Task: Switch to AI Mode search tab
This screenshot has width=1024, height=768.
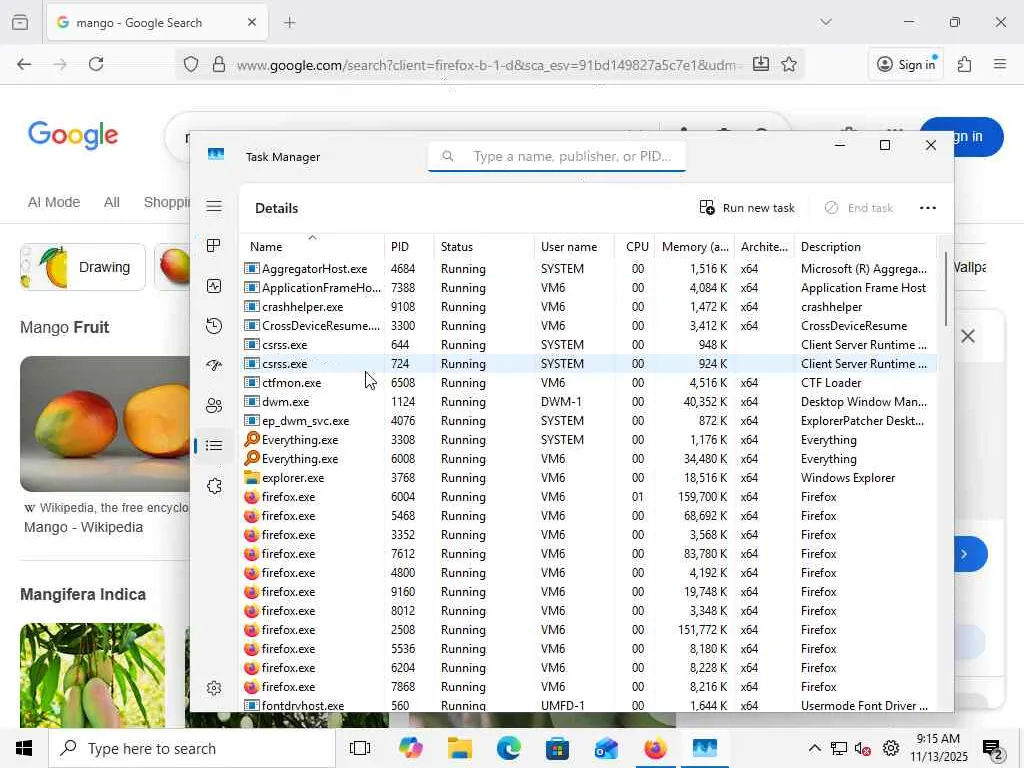Action: 54,202
